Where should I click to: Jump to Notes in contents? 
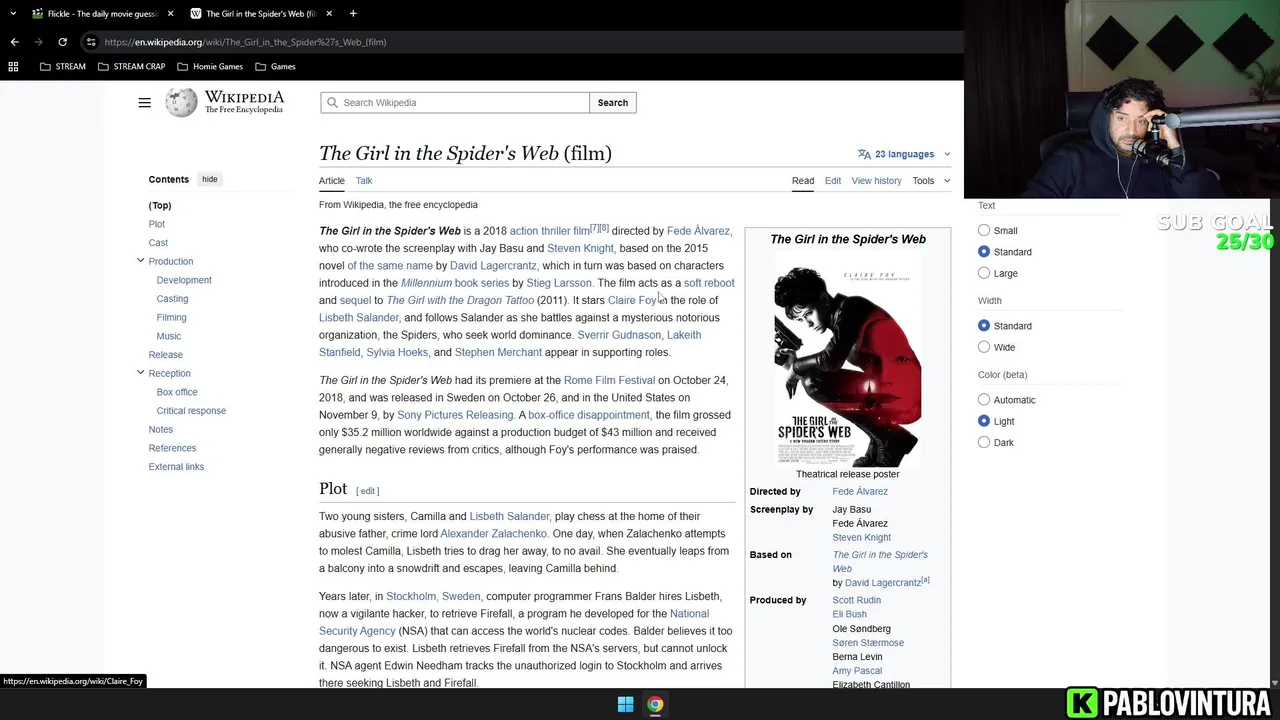161,430
